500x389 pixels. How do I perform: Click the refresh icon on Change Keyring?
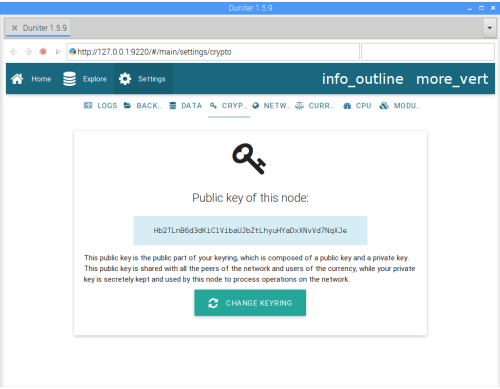coord(213,303)
